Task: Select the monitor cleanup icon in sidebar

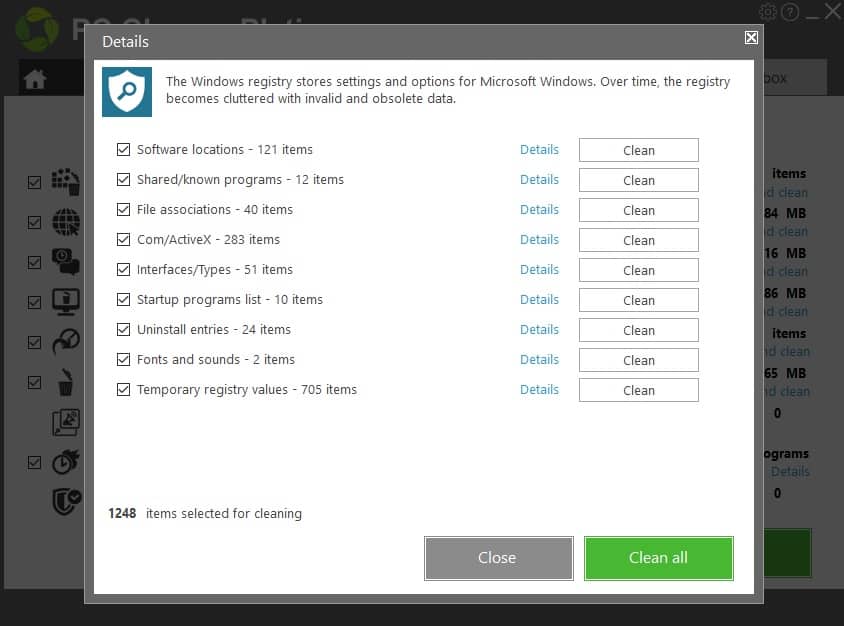Action: point(65,302)
